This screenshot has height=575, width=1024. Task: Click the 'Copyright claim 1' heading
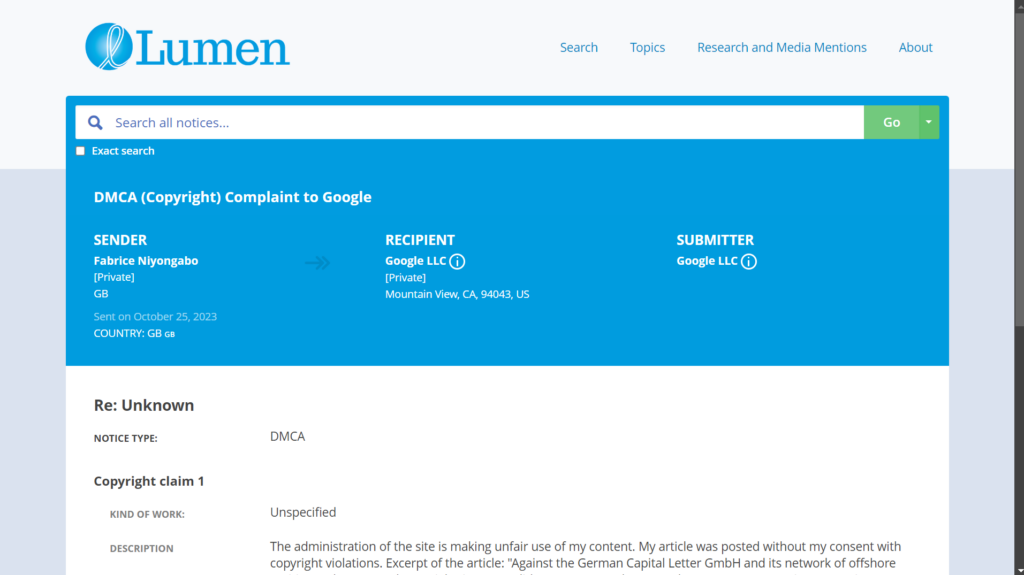[149, 481]
